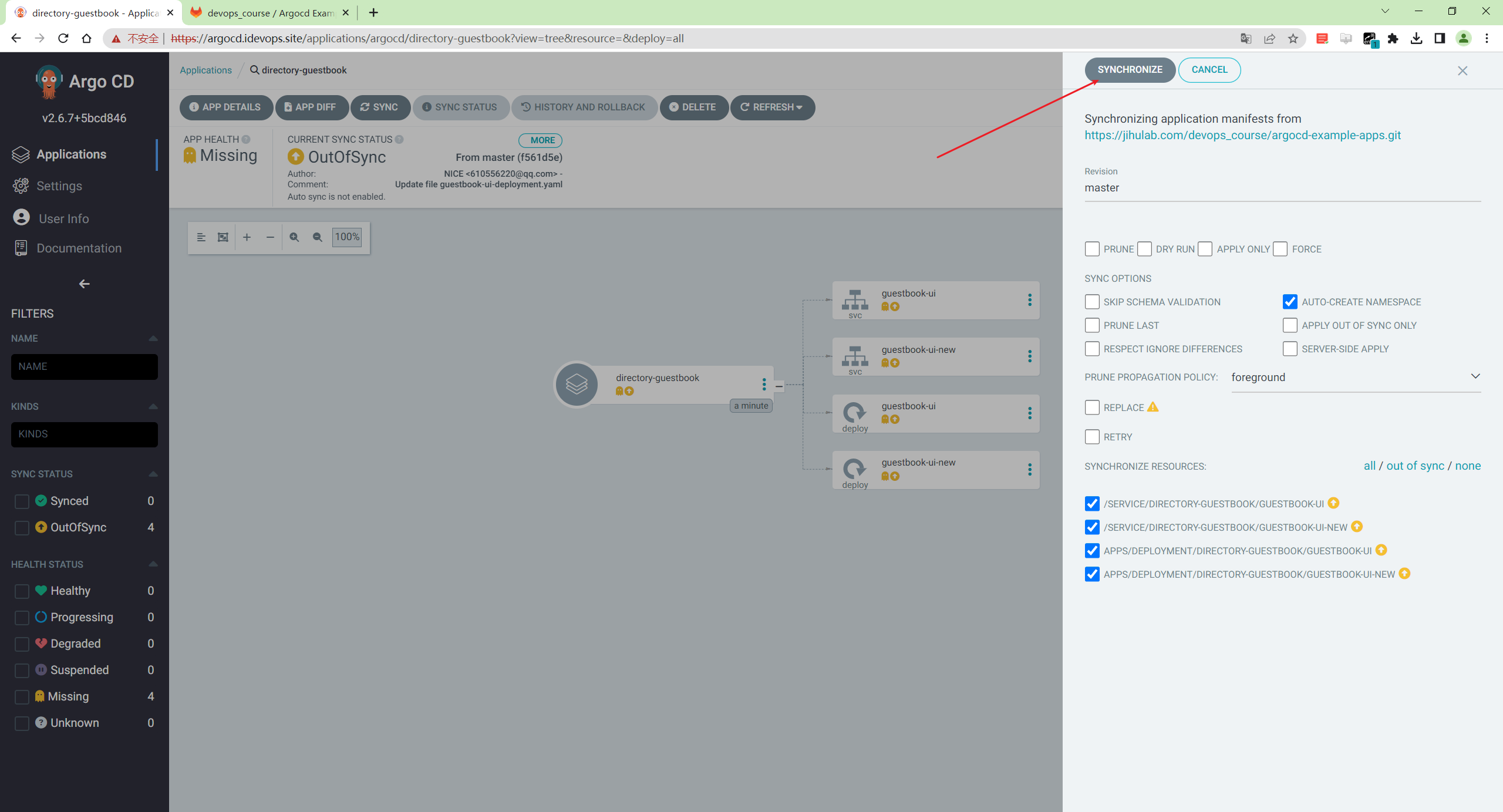The image size is (1503, 812).
Task: Focus the NAME filter input
Action: [x=84, y=367]
